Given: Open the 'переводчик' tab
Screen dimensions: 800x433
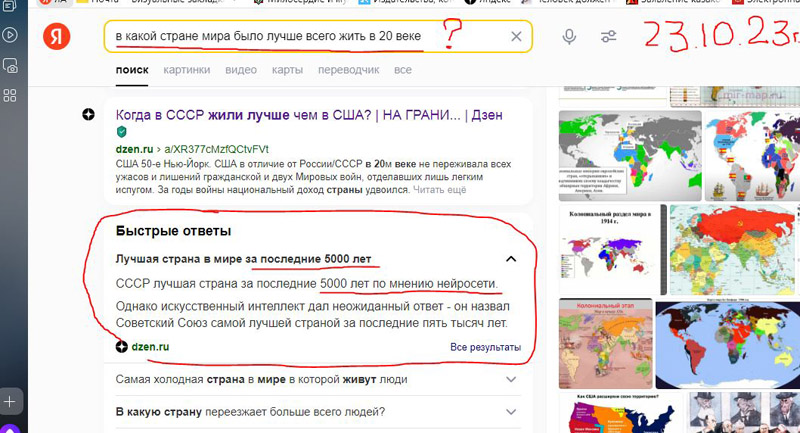Looking at the screenshot, I should coord(348,70).
